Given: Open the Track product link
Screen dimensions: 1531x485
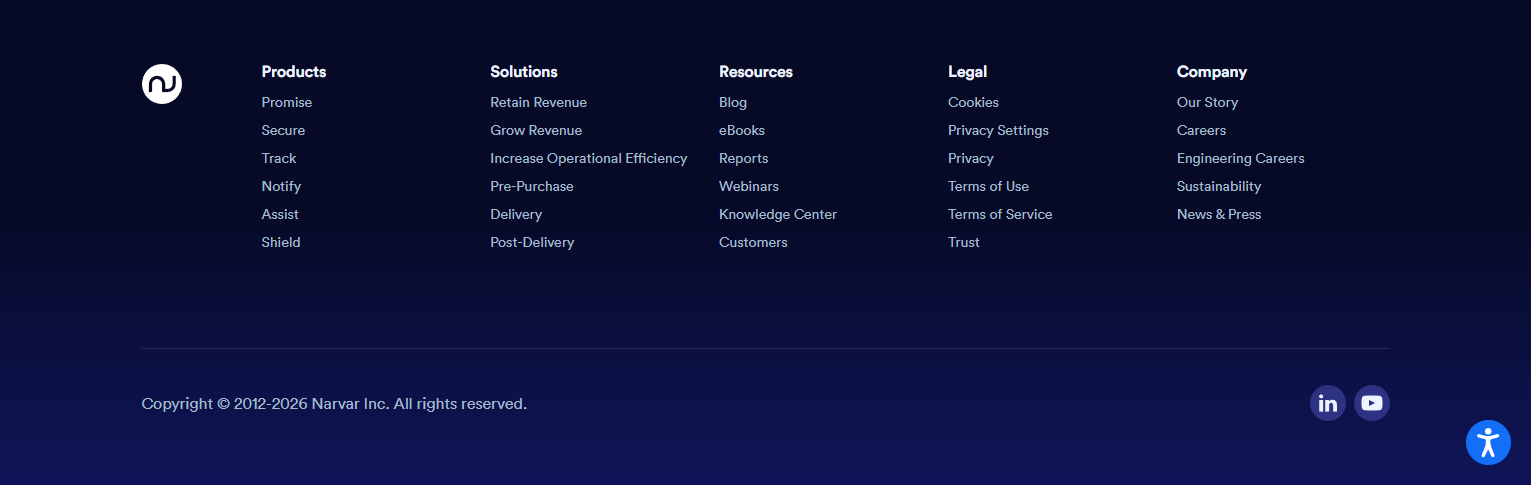Looking at the screenshot, I should [x=279, y=158].
